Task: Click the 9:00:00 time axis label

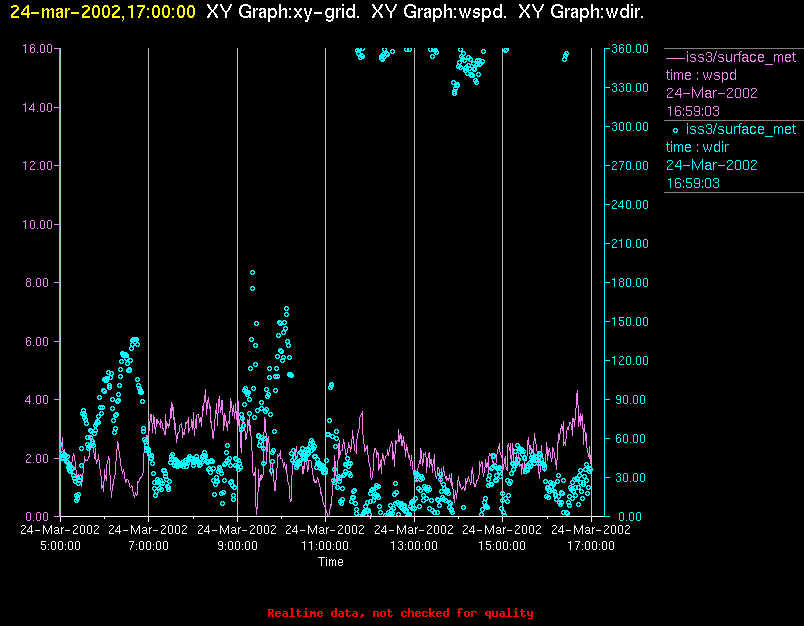Action: [237, 546]
